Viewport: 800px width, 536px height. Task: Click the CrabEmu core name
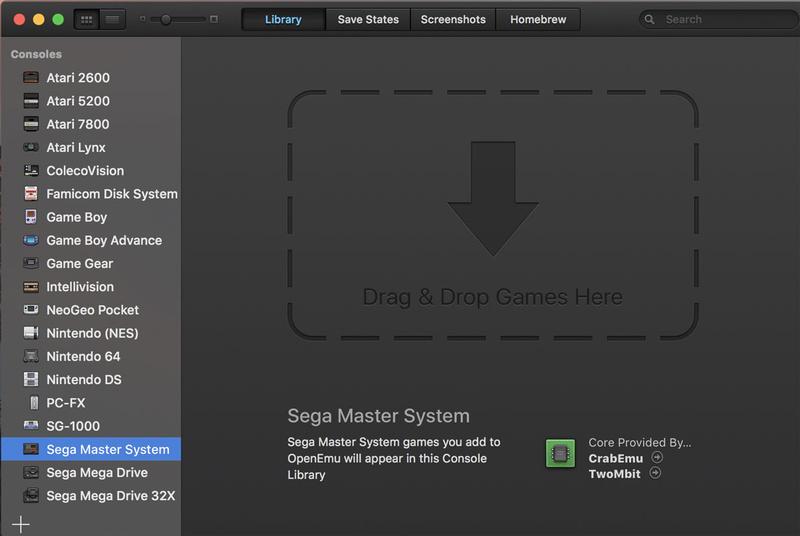point(616,458)
